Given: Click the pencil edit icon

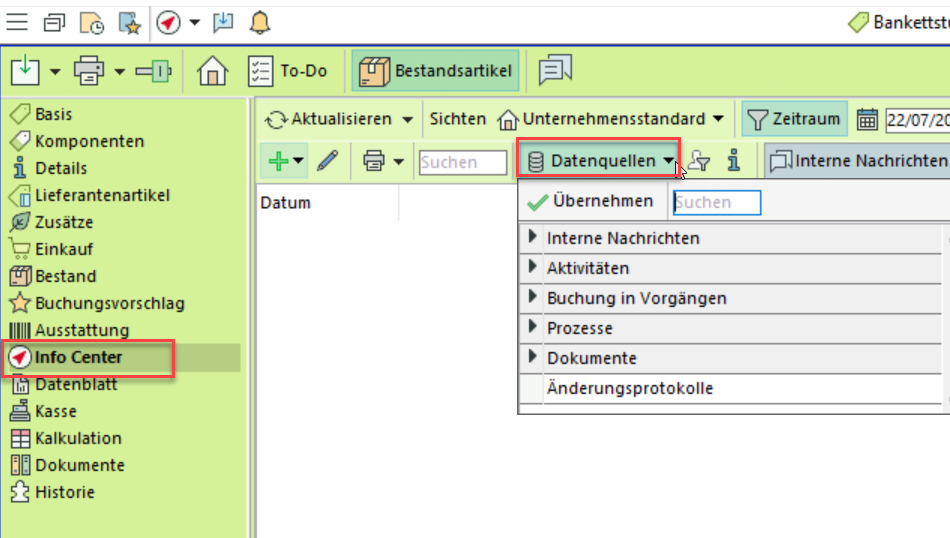Looking at the screenshot, I should (328, 161).
